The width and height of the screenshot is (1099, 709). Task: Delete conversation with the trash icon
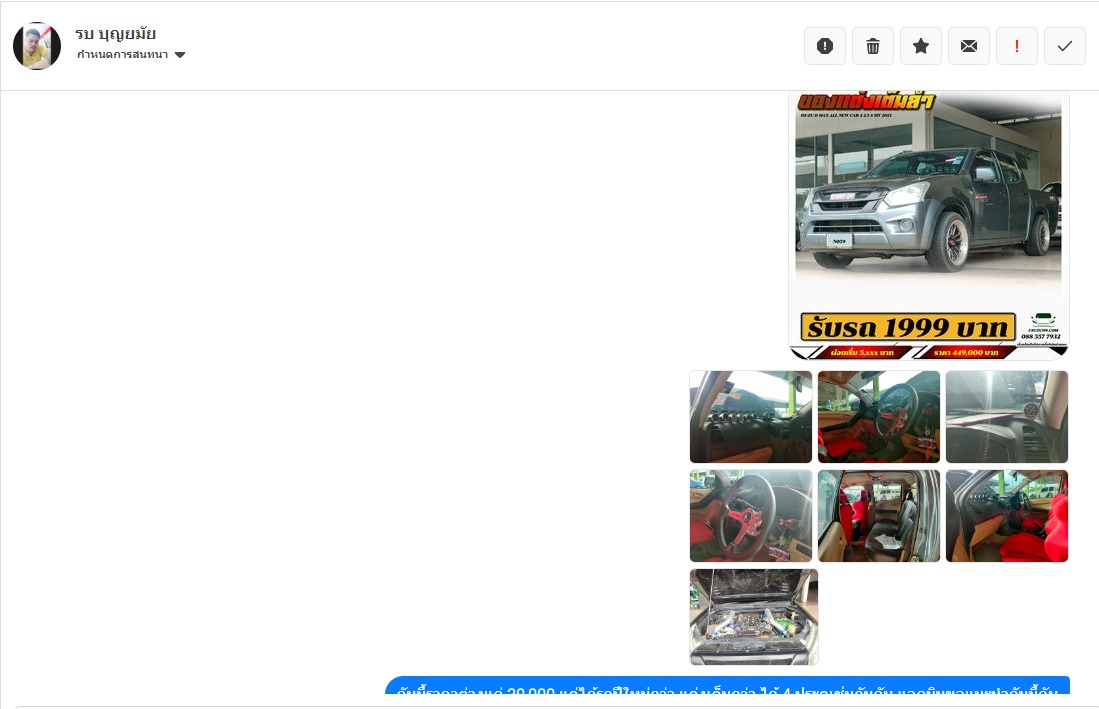point(873,46)
